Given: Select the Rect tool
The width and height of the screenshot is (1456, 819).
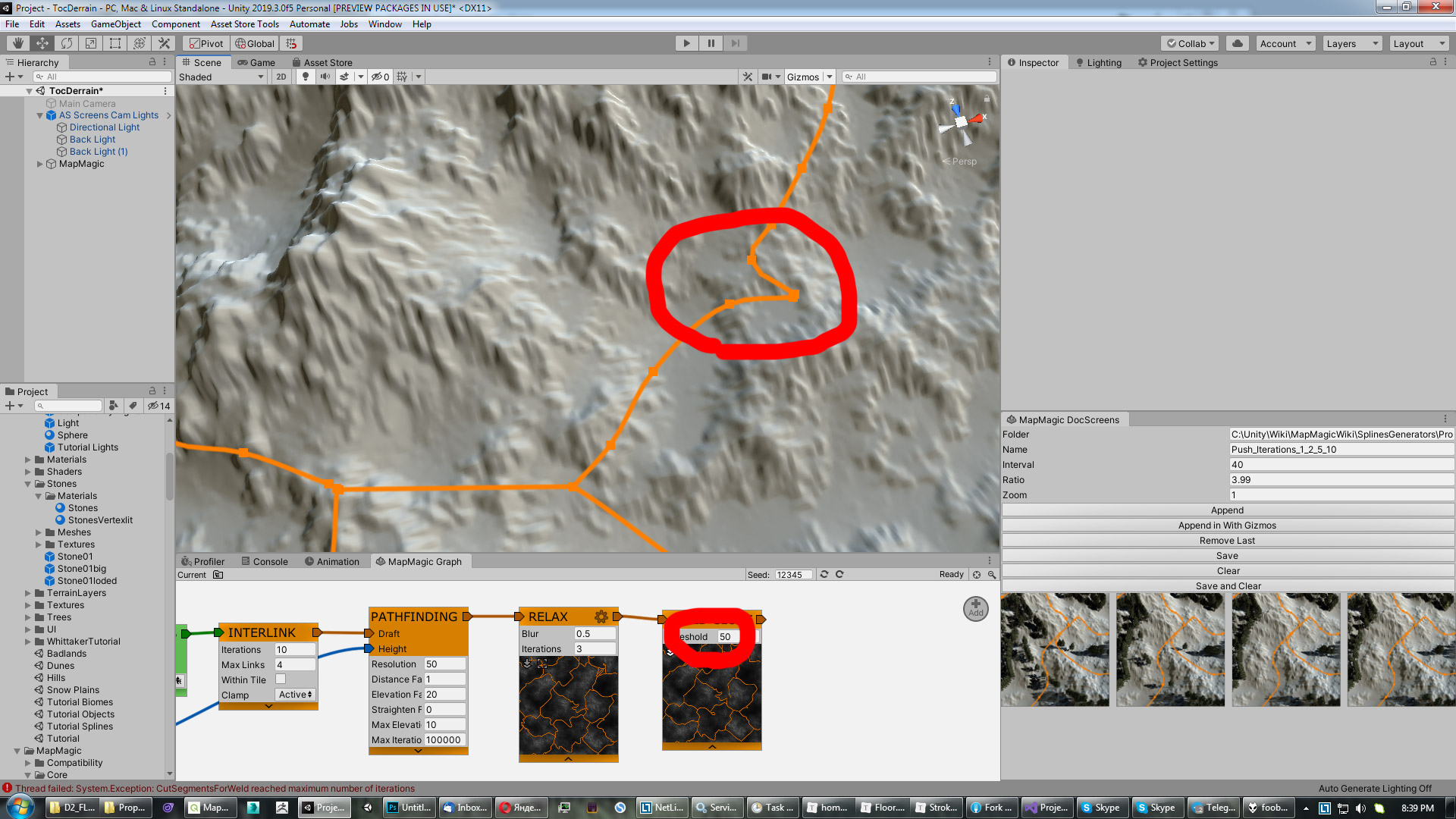Looking at the screenshot, I should (115, 43).
